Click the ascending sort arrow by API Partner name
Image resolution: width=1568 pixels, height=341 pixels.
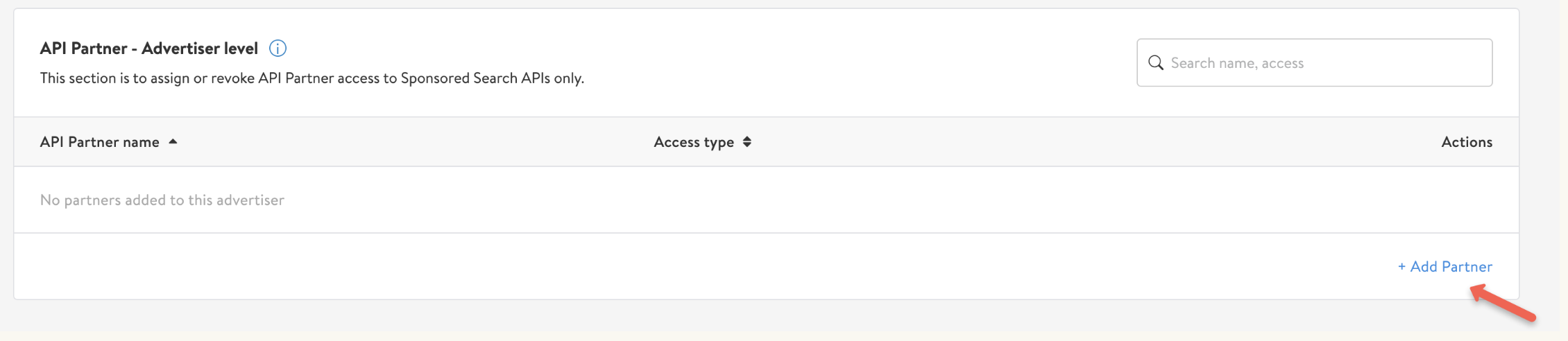(x=173, y=141)
